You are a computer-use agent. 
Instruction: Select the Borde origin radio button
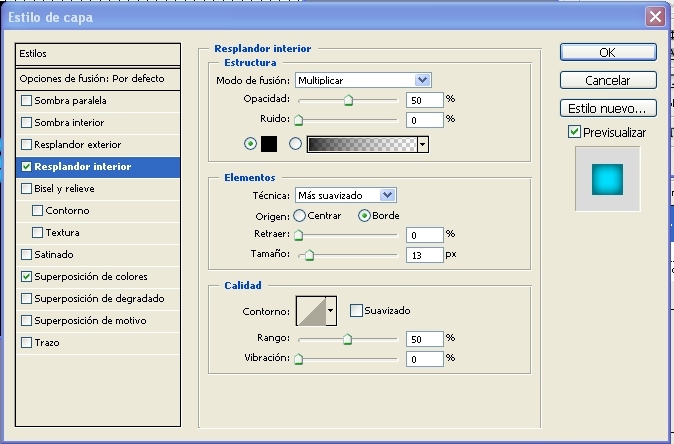(364, 216)
